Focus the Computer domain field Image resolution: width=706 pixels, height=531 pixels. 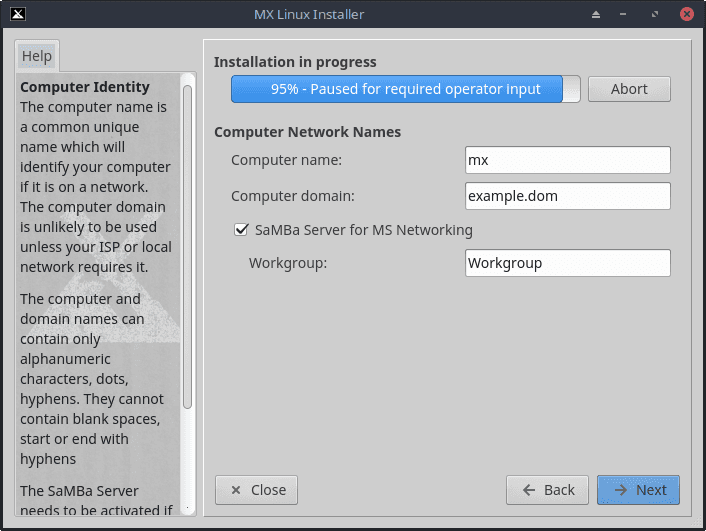point(567,196)
